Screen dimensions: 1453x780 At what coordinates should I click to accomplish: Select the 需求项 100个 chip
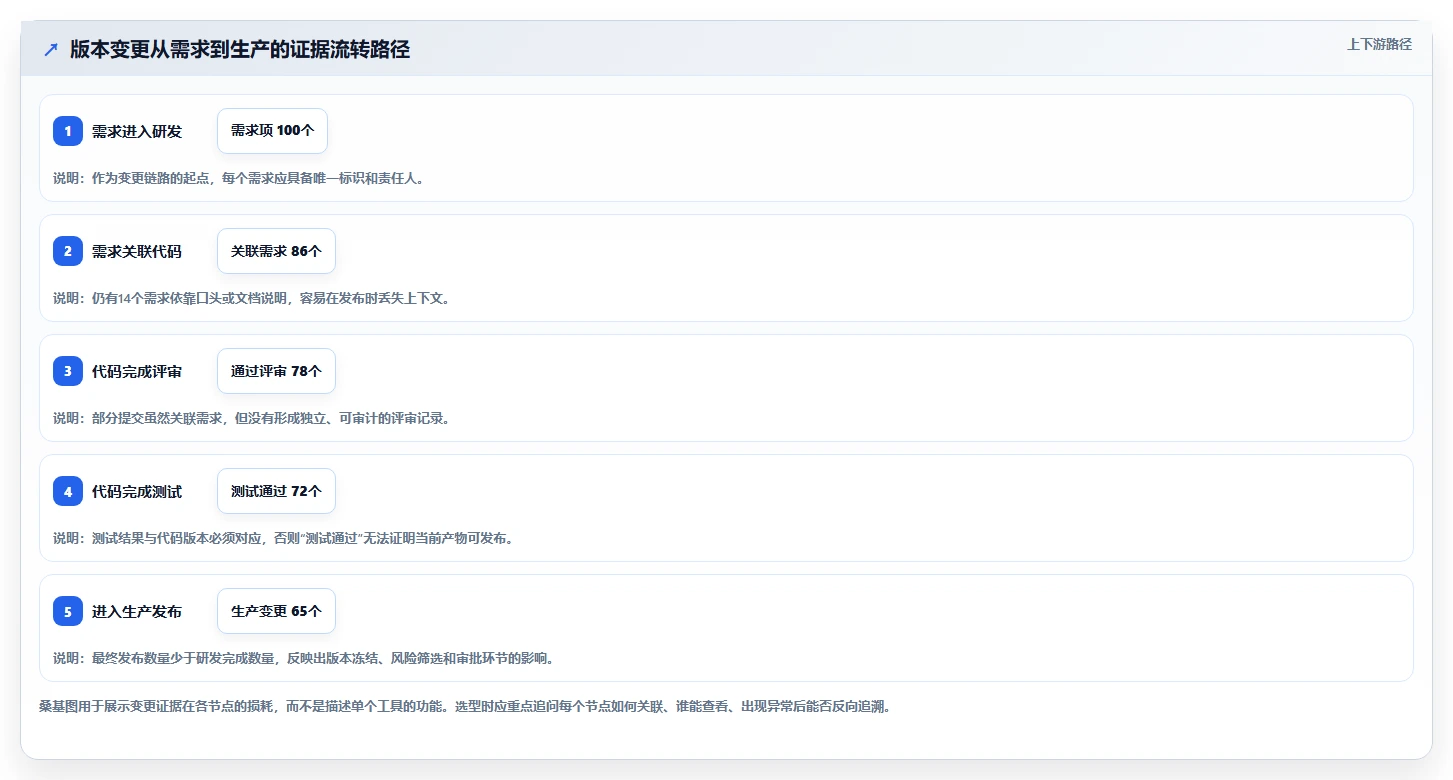272,131
